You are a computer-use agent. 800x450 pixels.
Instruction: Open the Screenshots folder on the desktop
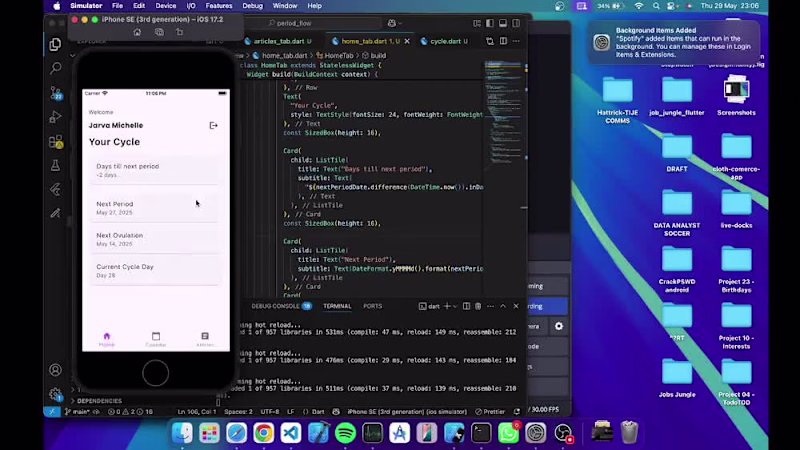click(736, 96)
